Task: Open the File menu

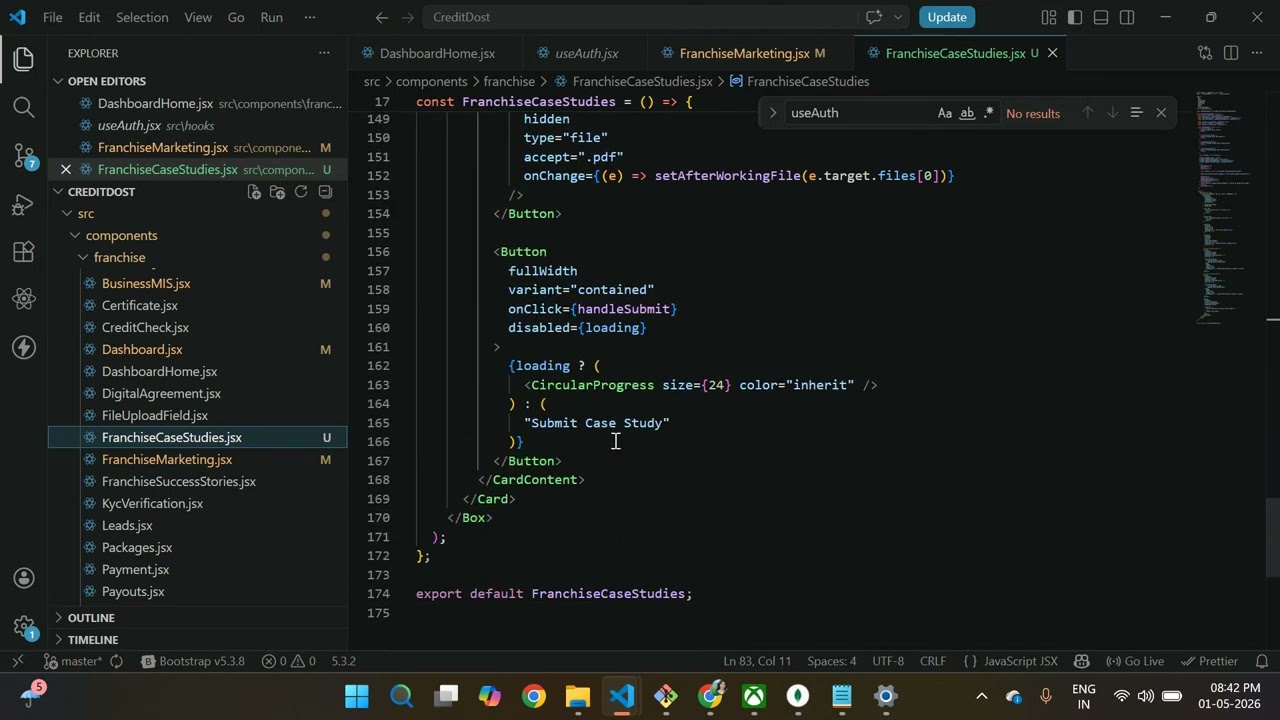Action: point(52,17)
